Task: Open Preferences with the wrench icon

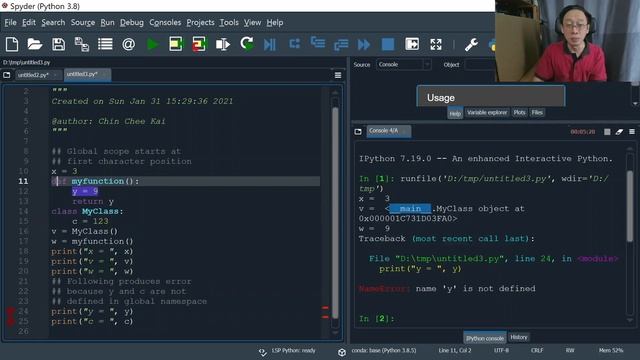Action: (471, 44)
